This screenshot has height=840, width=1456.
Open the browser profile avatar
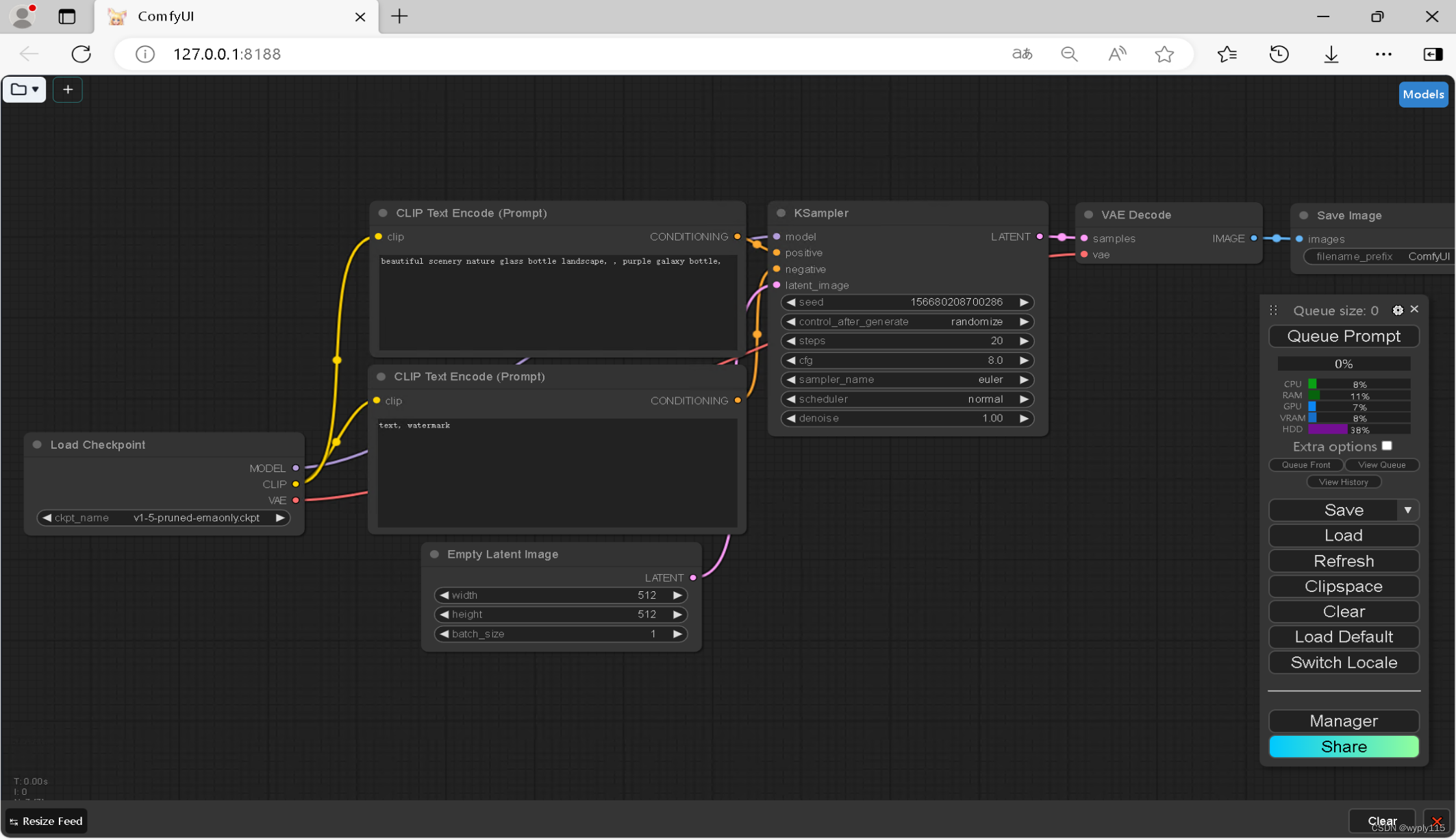(x=23, y=16)
